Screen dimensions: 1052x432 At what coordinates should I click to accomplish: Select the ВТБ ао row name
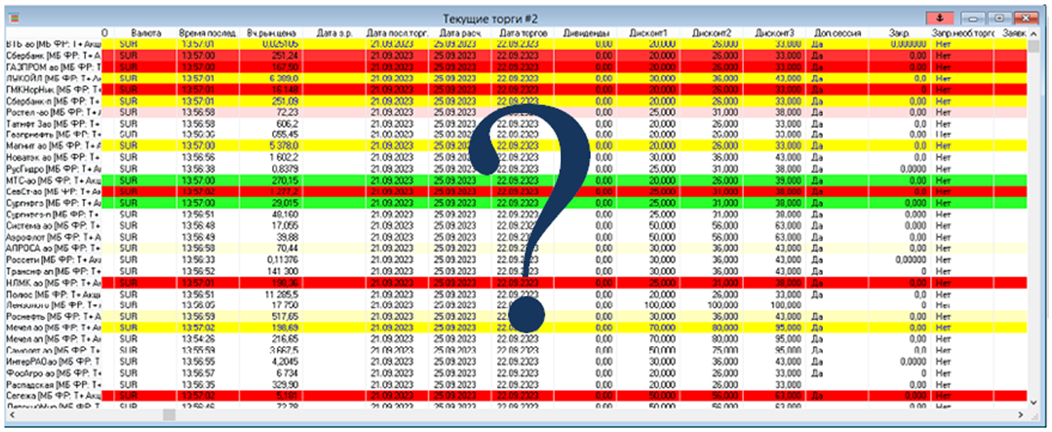(x=53, y=44)
